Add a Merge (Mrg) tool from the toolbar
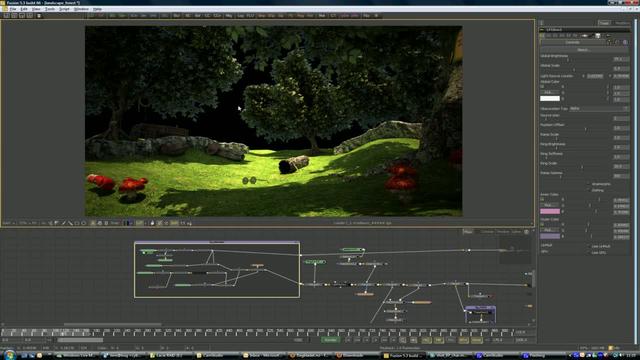The height and width of the screenshot is (360, 640). (229, 16)
